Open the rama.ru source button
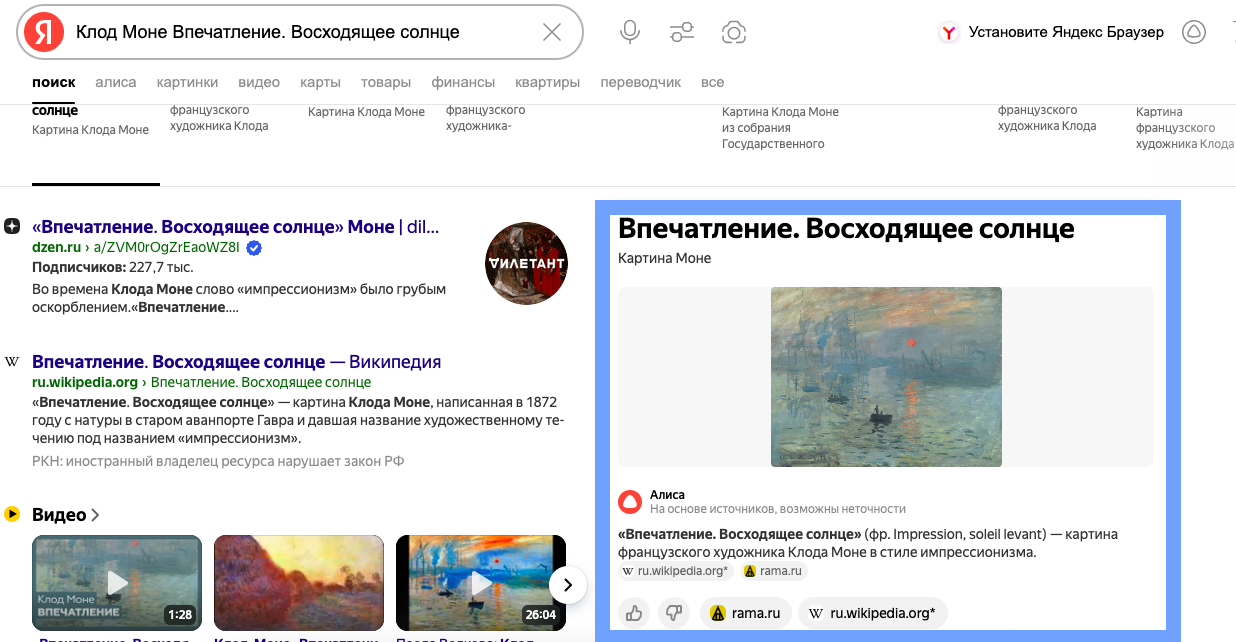Image resolution: width=1236 pixels, height=642 pixels. point(745,613)
